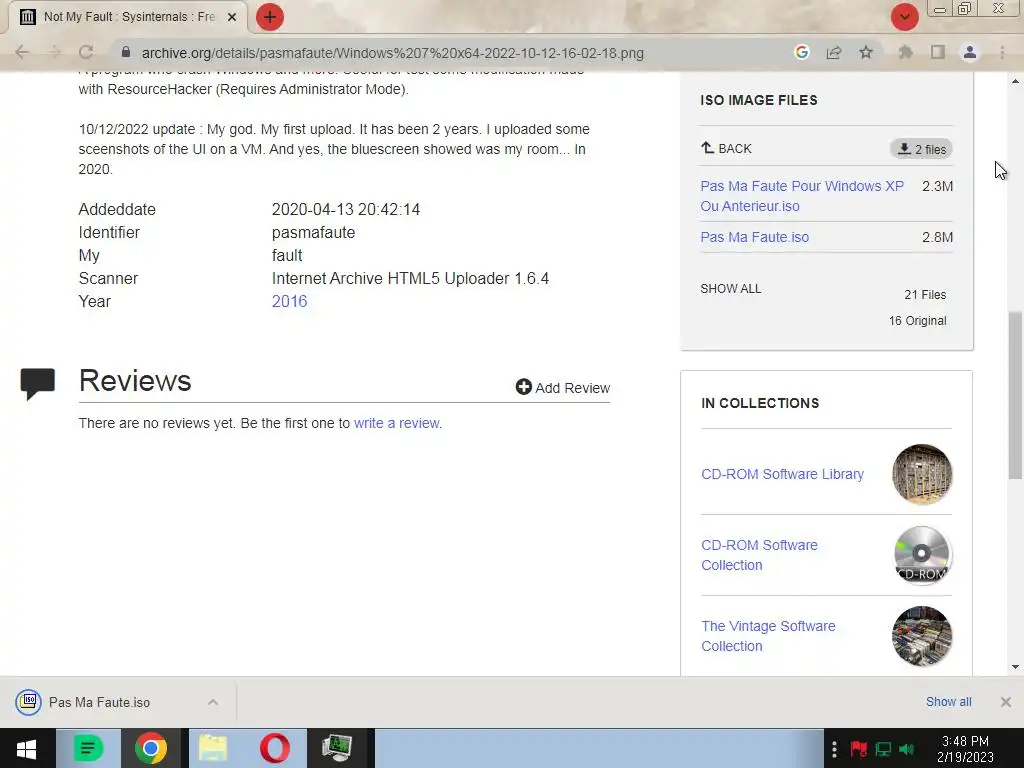Image resolution: width=1024 pixels, height=768 pixels.
Task: Expand the download item chevron menu
Action: (213, 702)
